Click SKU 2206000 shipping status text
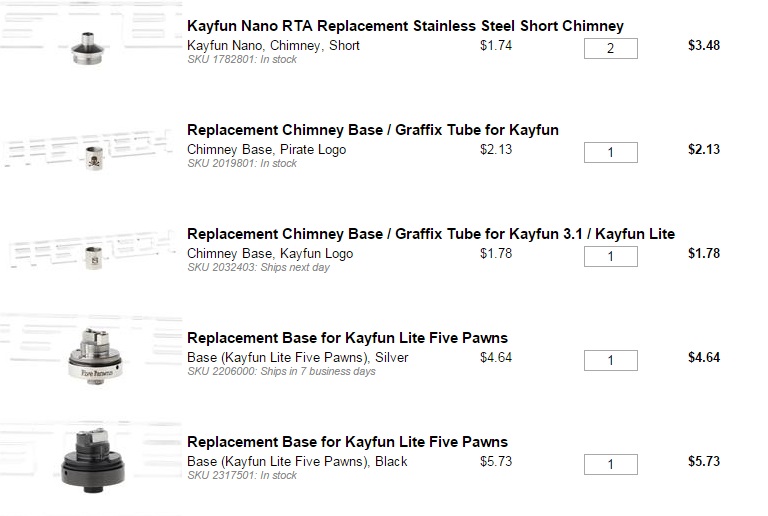Image resolution: width=768 pixels, height=516 pixels. [x=281, y=371]
